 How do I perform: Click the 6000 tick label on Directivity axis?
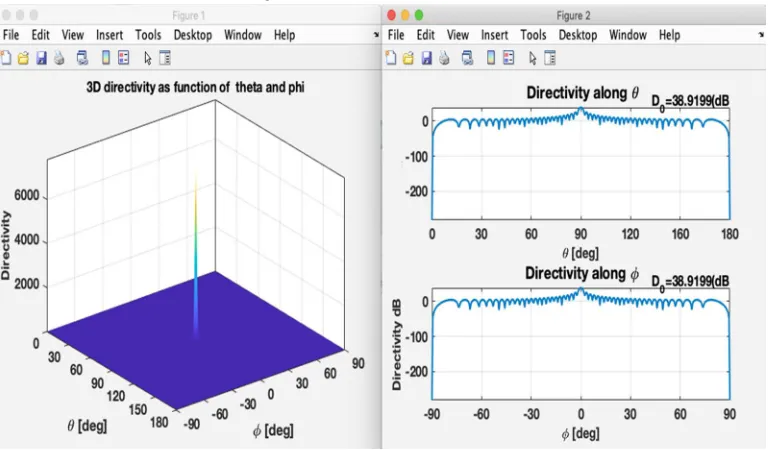(26, 195)
